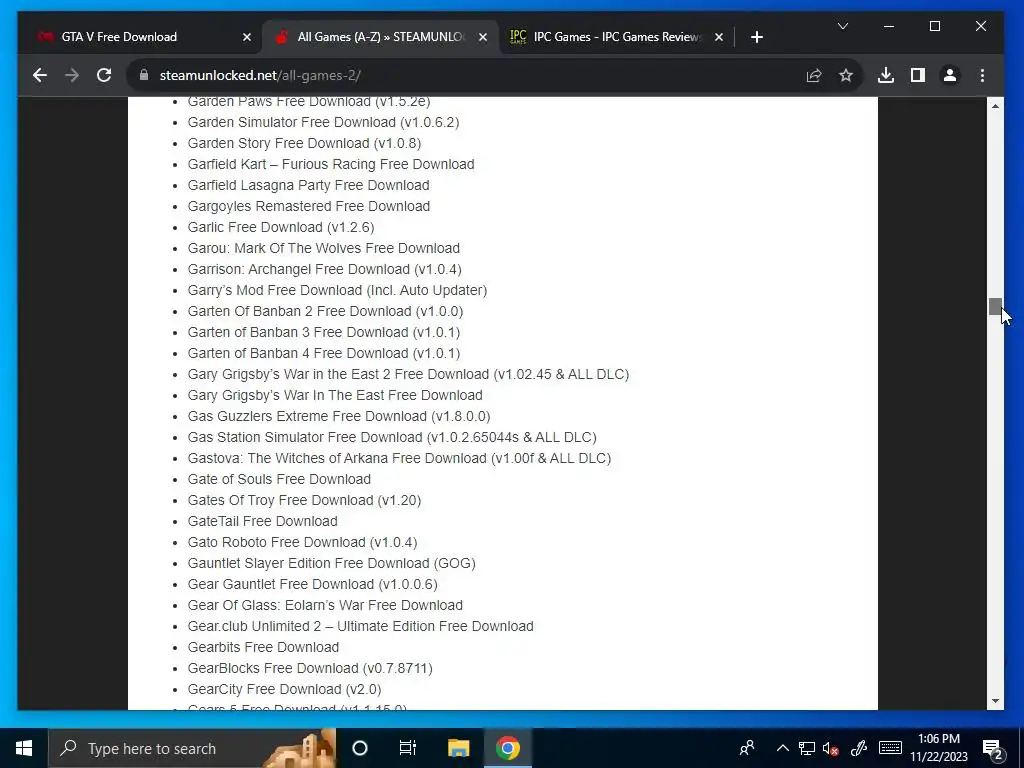Viewport: 1024px width, 768px height.
Task: Open File Explorer from taskbar
Action: coord(458,748)
